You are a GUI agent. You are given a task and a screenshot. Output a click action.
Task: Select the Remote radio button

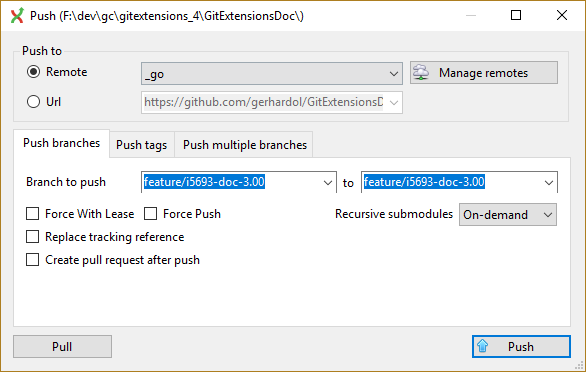[33, 72]
